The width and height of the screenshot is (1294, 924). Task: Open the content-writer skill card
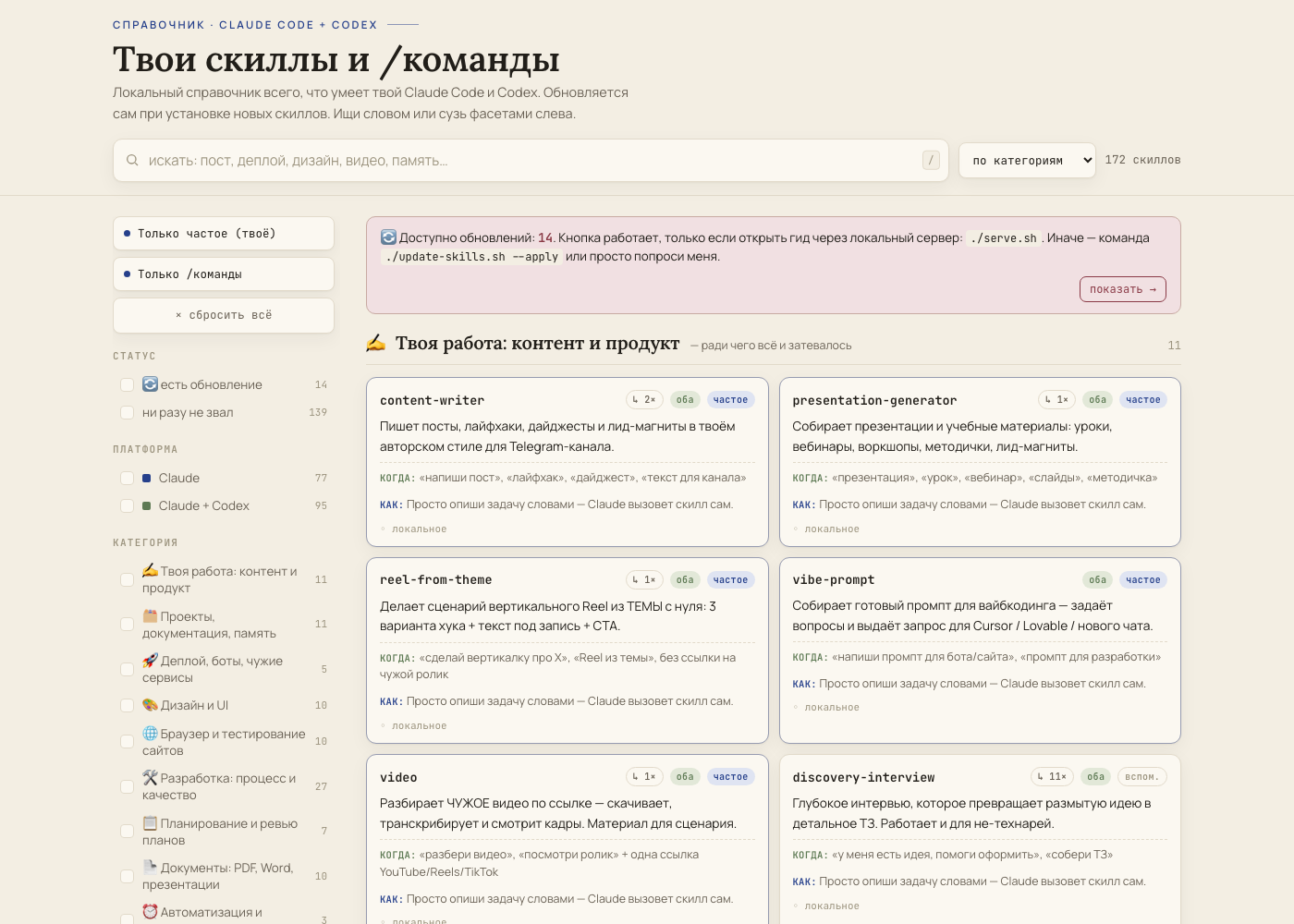[x=568, y=462]
